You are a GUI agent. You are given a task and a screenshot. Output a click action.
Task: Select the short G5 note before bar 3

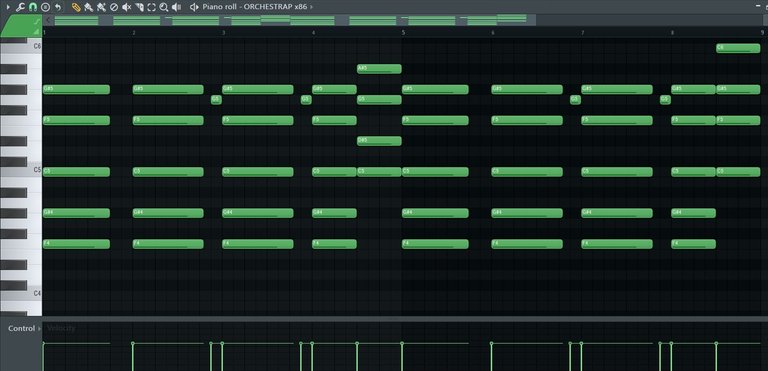pos(216,99)
